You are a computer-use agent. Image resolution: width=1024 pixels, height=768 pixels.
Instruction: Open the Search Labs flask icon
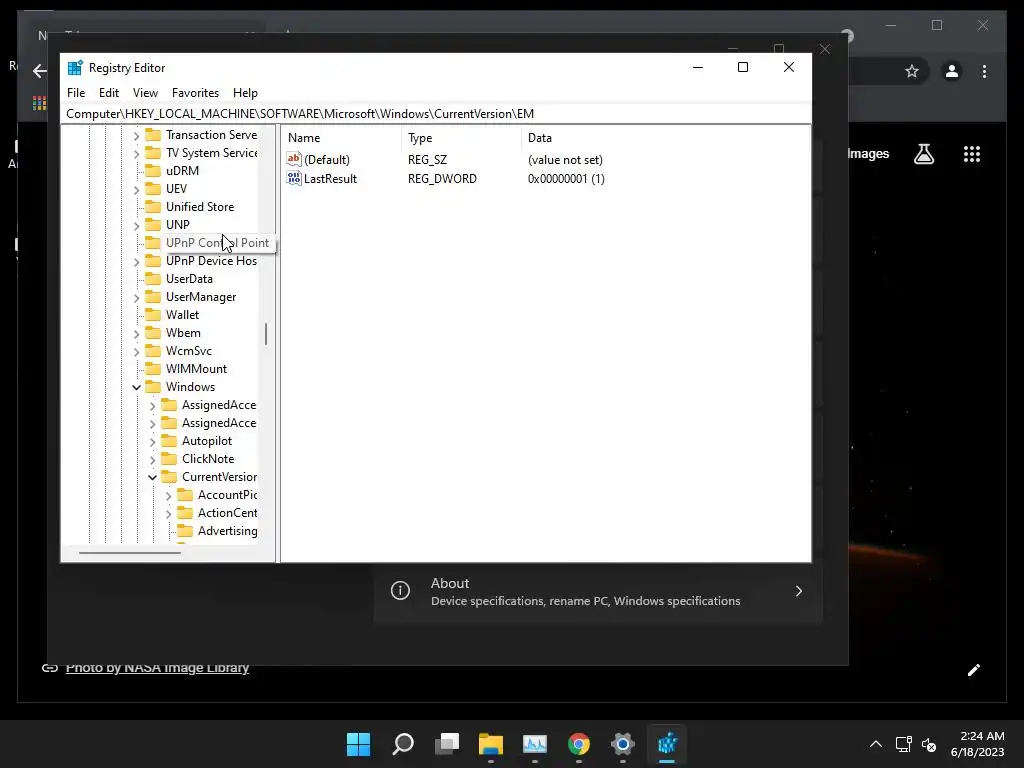click(x=923, y=154)
